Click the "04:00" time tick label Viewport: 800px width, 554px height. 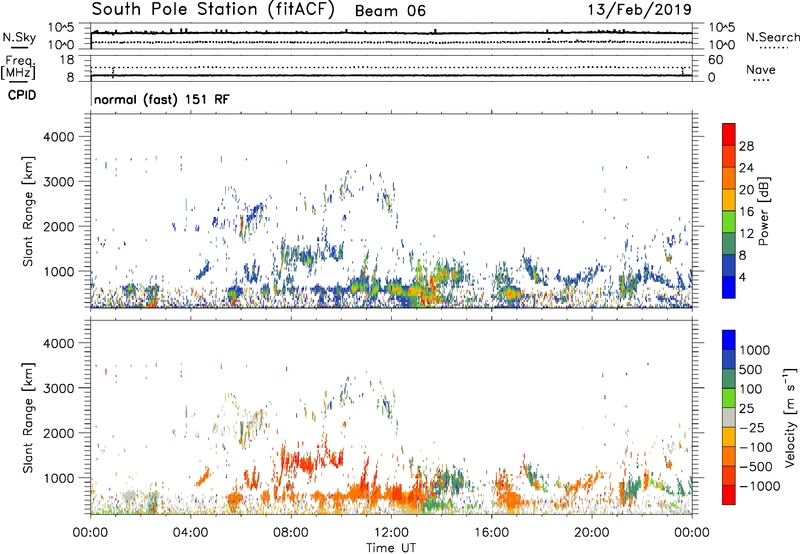click(190, 533)
